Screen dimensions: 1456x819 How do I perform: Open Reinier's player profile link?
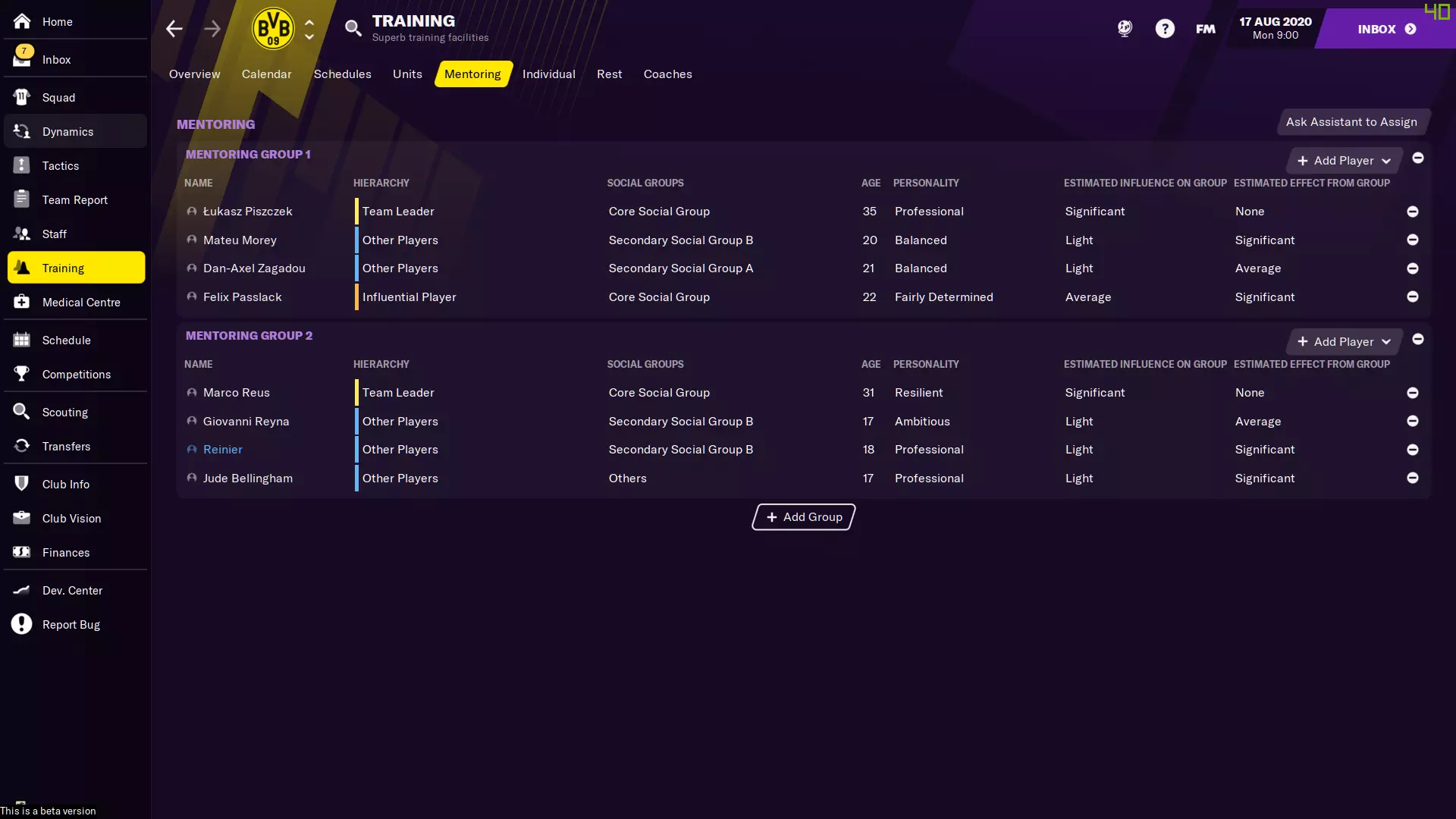[223, 450]
